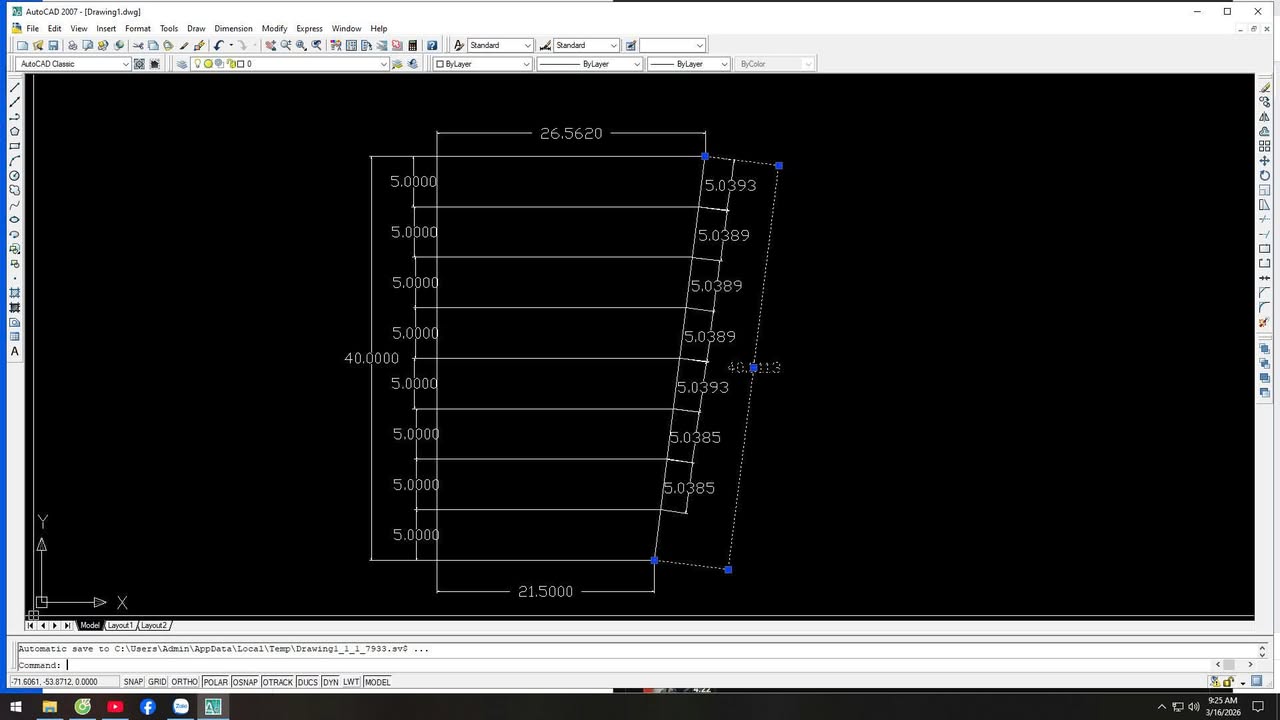Expand the ByLayer color control dropdown

526,64
